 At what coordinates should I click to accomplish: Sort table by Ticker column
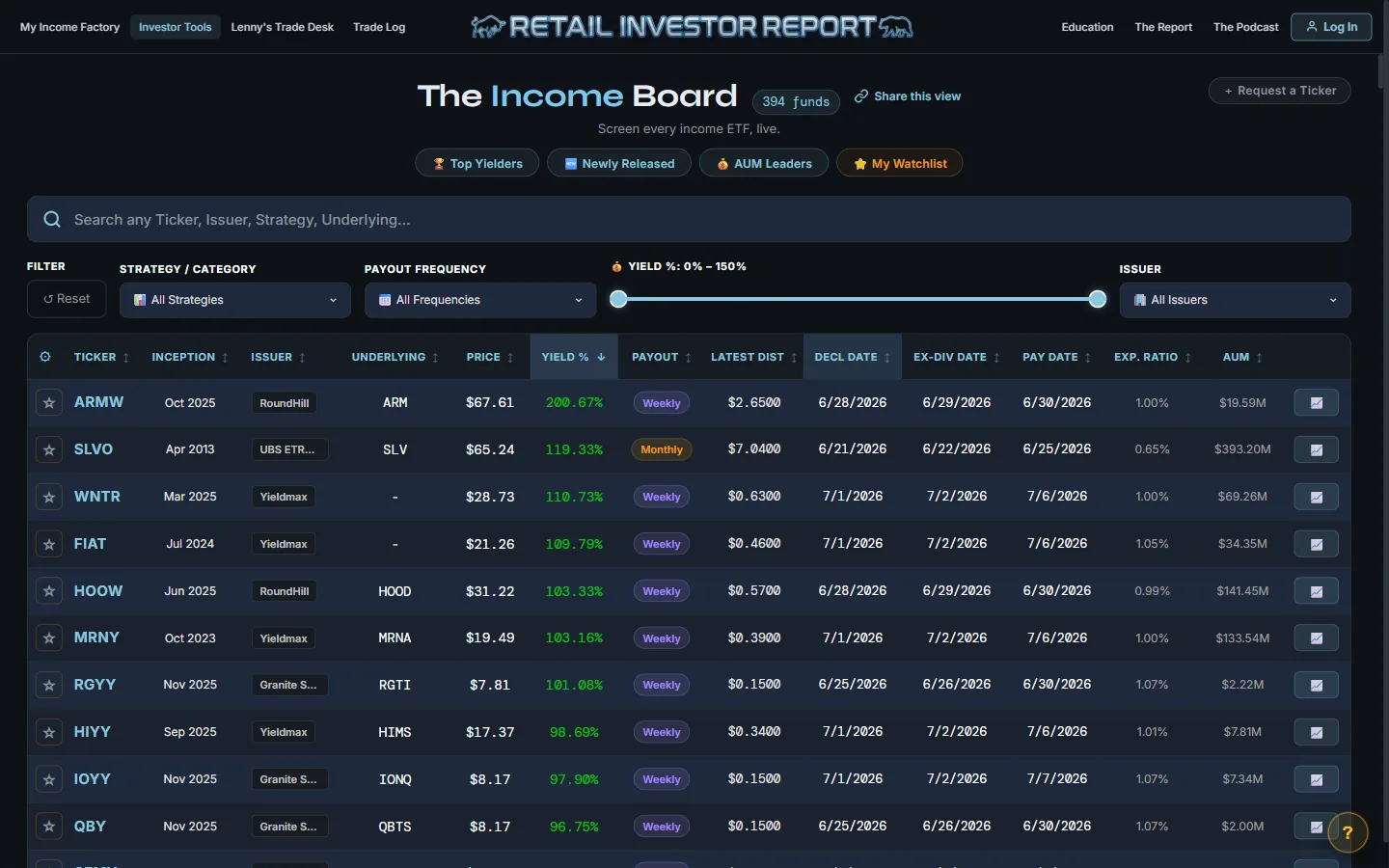[x=101, y=357]
